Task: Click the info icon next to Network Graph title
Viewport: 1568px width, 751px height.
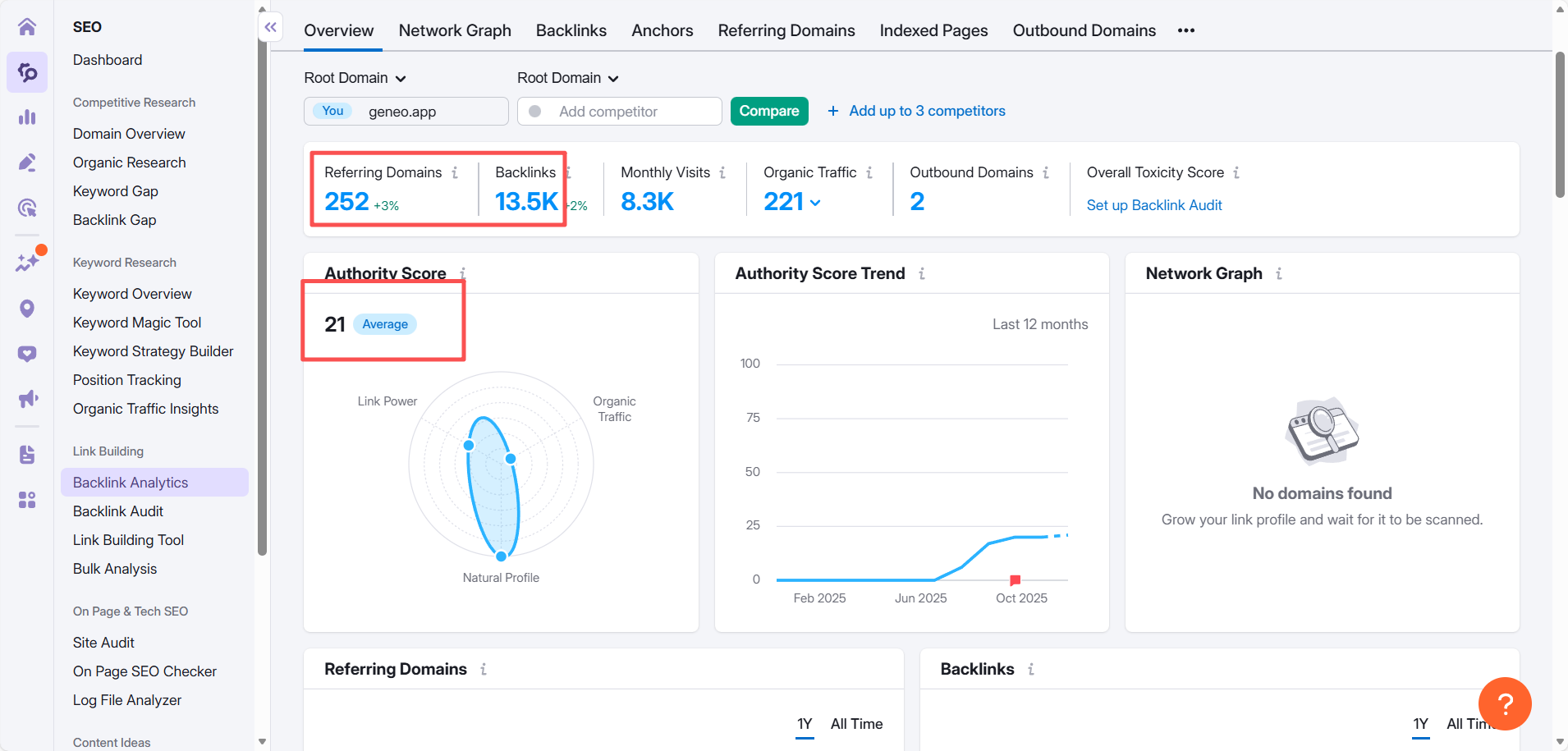Action: coord(1279,273)
